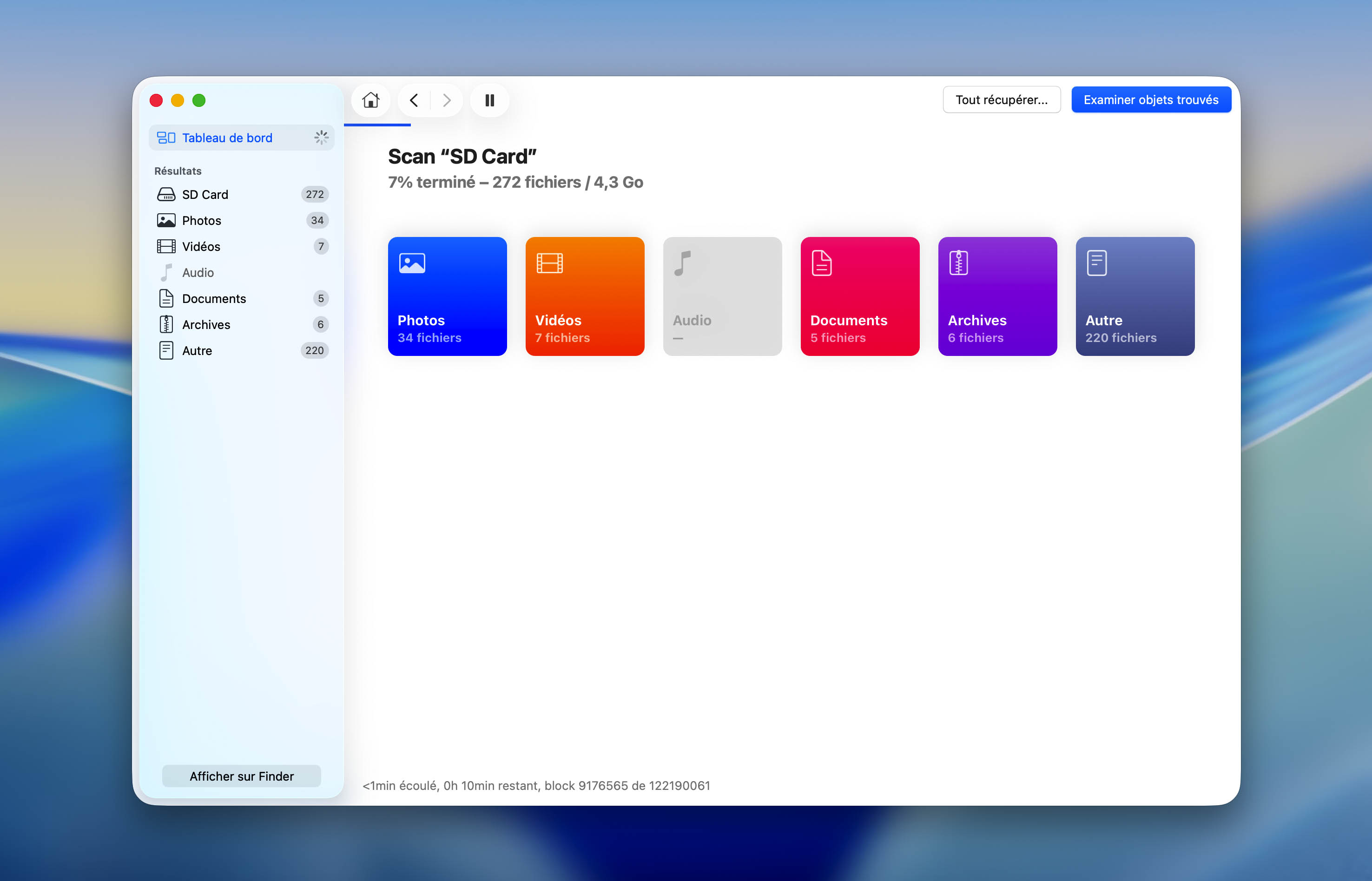1372x881 pixels.
Task: Click the picture icon on Photos card
Action: point(412,263)
